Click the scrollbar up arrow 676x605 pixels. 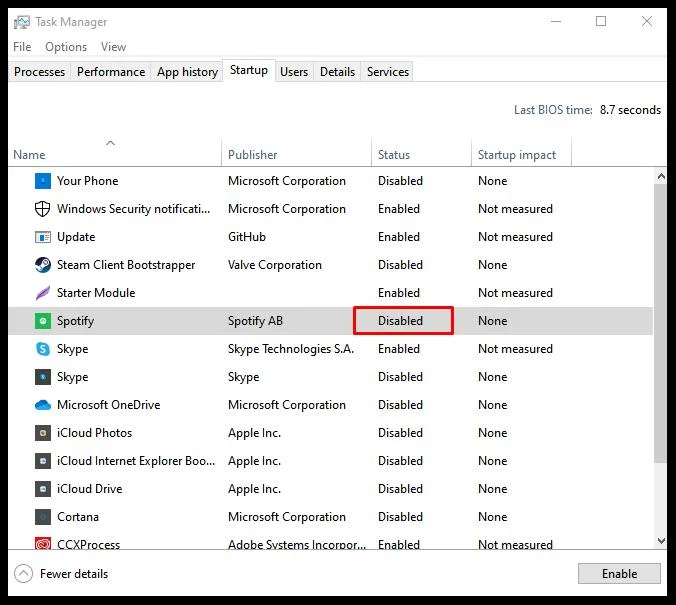(x=660, y=176)
